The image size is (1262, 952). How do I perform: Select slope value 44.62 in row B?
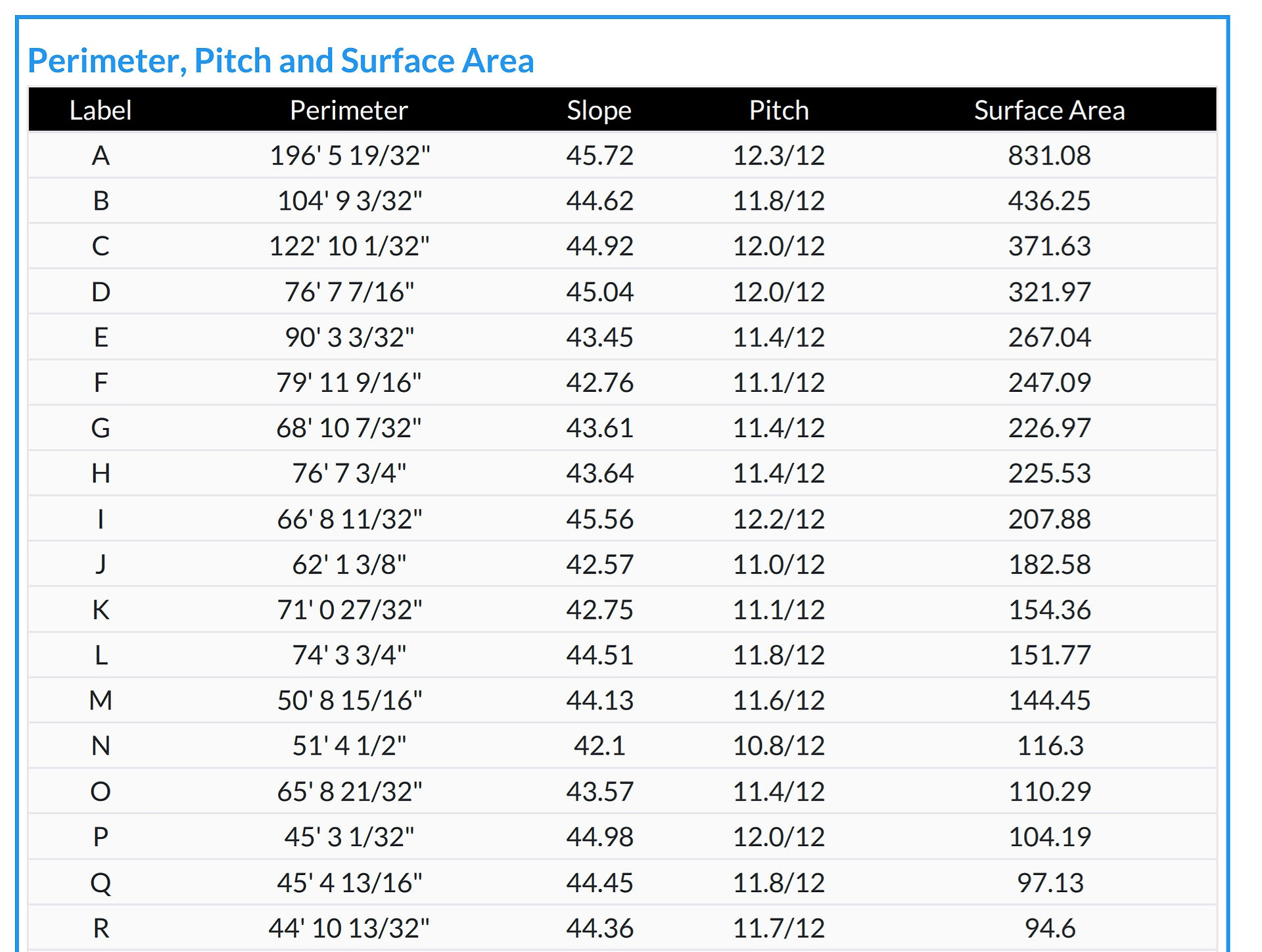click(x=599, y=201)
